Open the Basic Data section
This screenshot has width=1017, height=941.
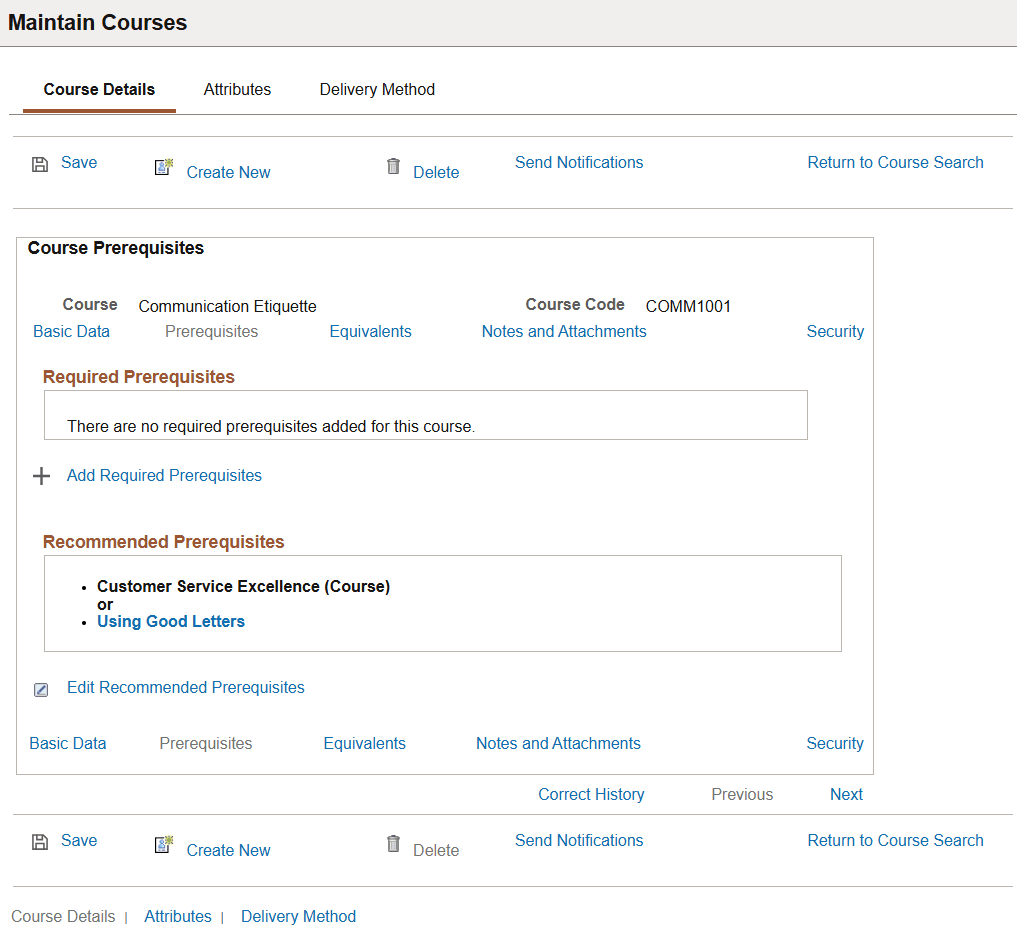(x=71, y=331)
